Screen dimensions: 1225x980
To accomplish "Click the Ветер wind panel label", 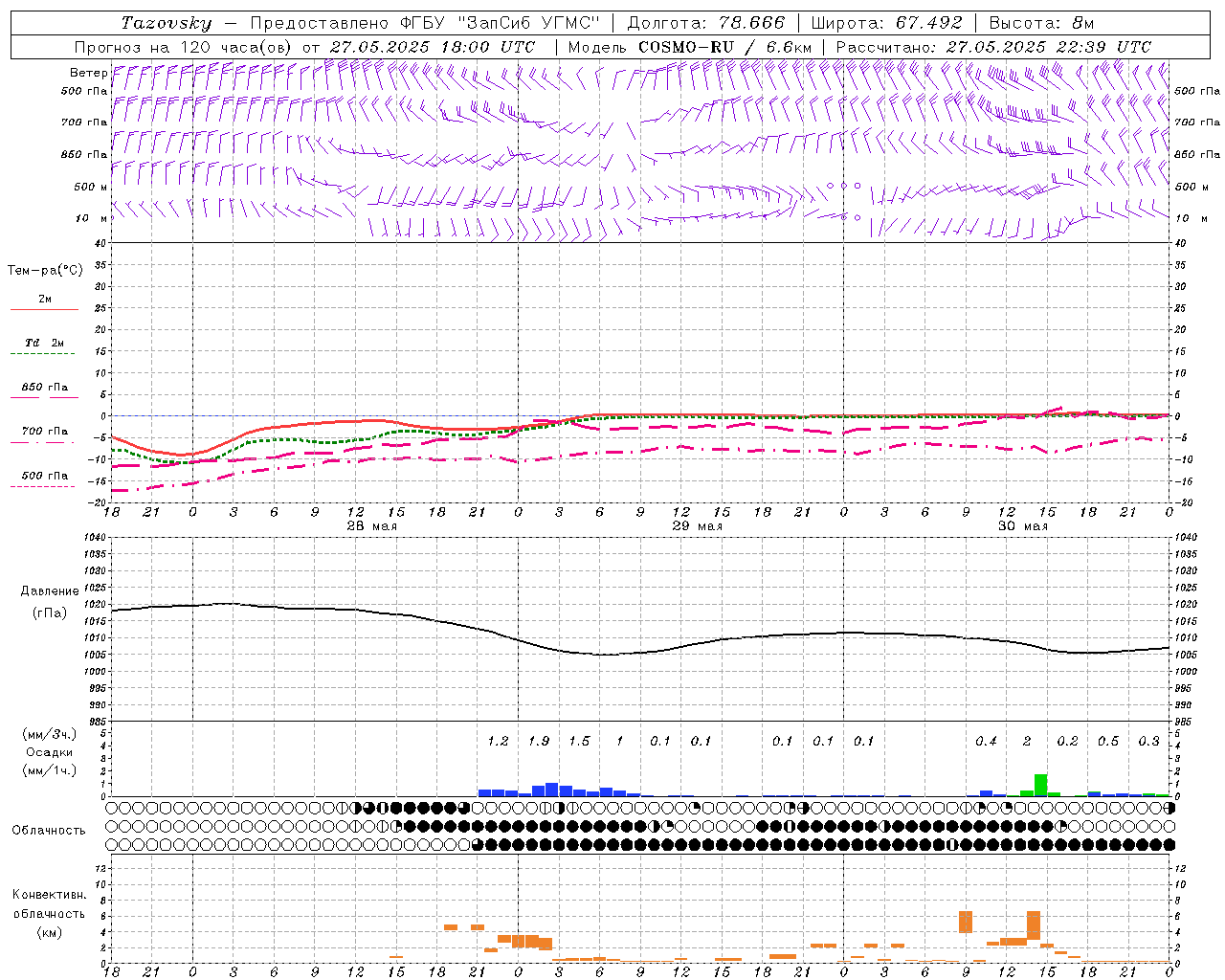I will click(88, 73).
